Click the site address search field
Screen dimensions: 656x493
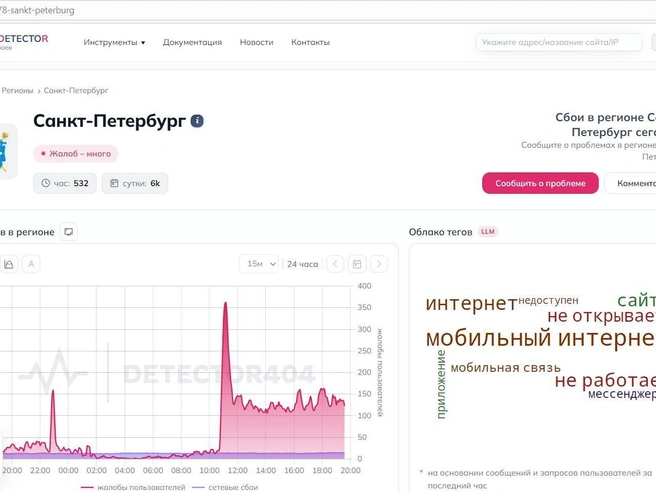tap(559, 42)
